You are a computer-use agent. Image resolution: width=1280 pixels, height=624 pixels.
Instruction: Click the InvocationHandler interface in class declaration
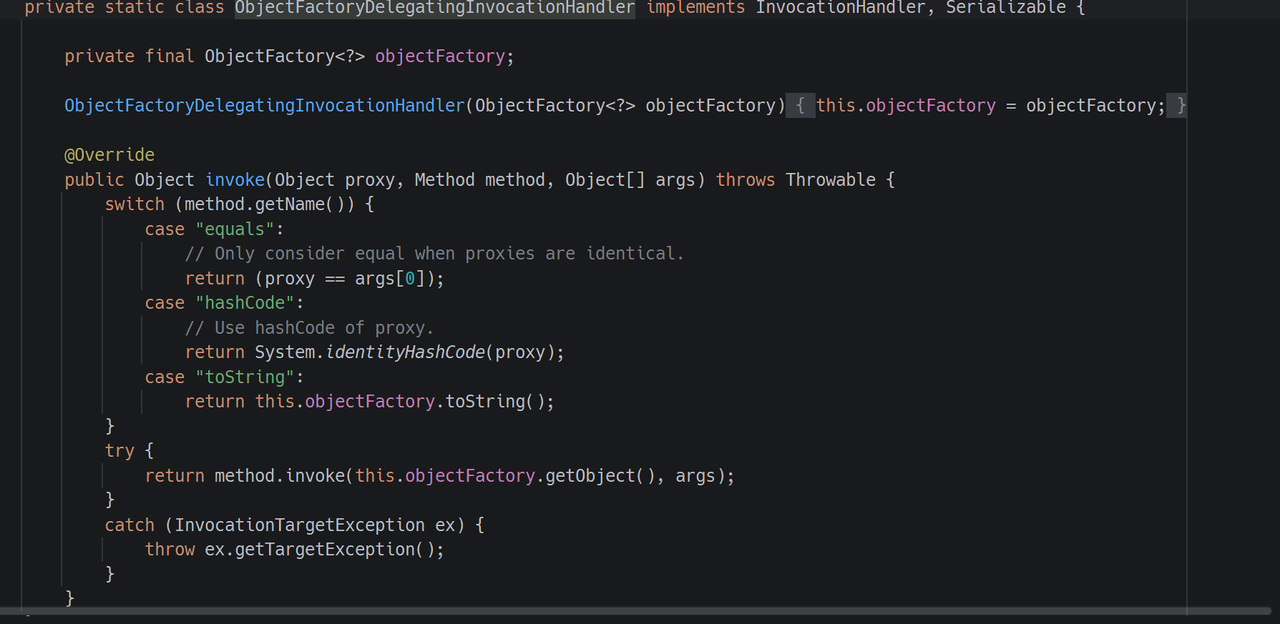[840, 8]
